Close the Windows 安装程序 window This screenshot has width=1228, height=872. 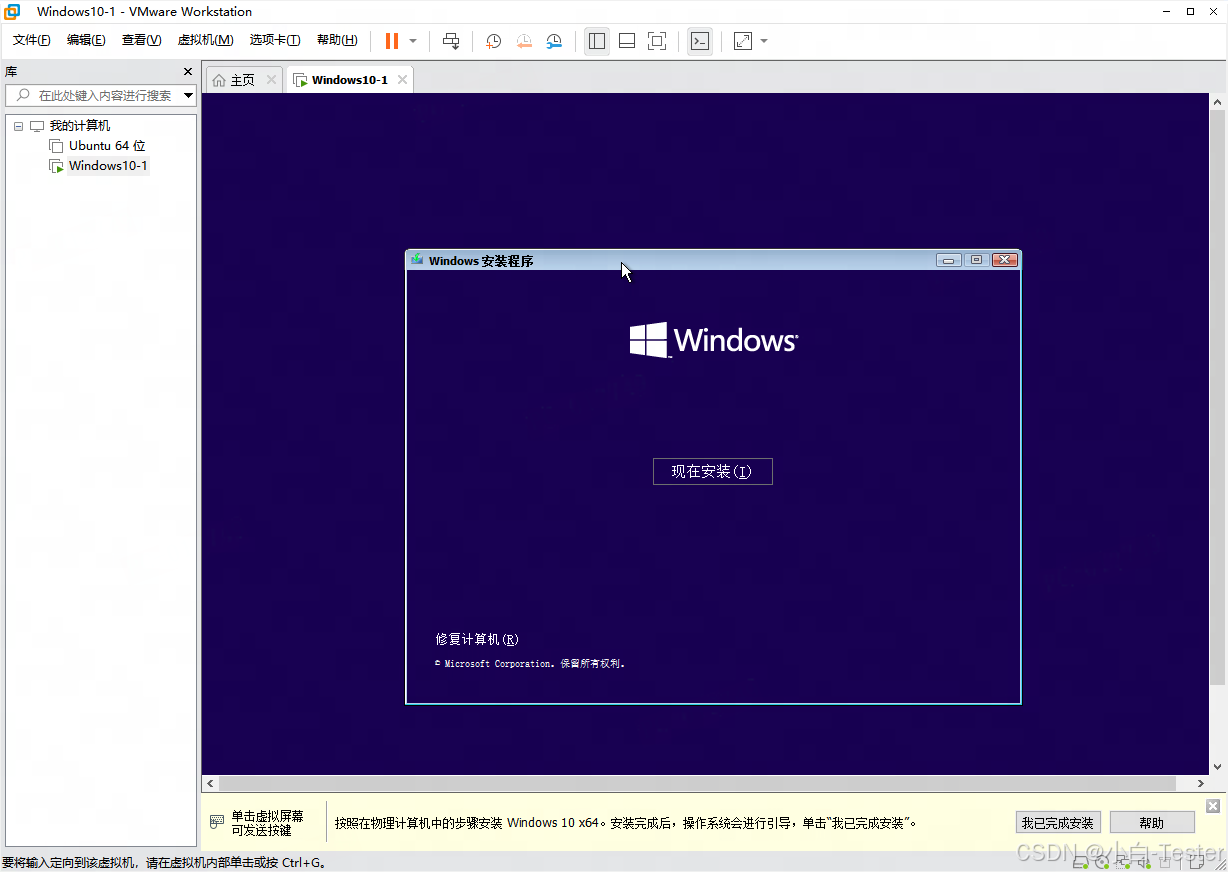pos(1005,260)
